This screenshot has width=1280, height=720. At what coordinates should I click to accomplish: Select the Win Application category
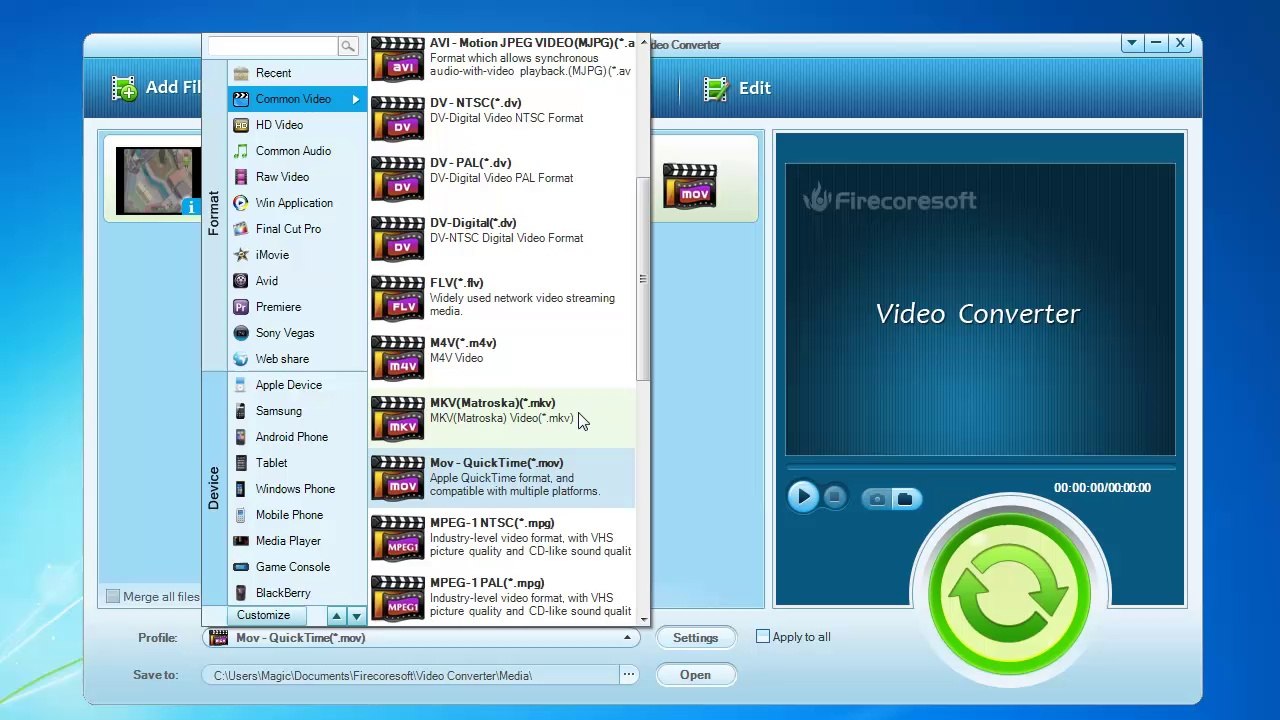pyautogui.click(x=297, y=203)
